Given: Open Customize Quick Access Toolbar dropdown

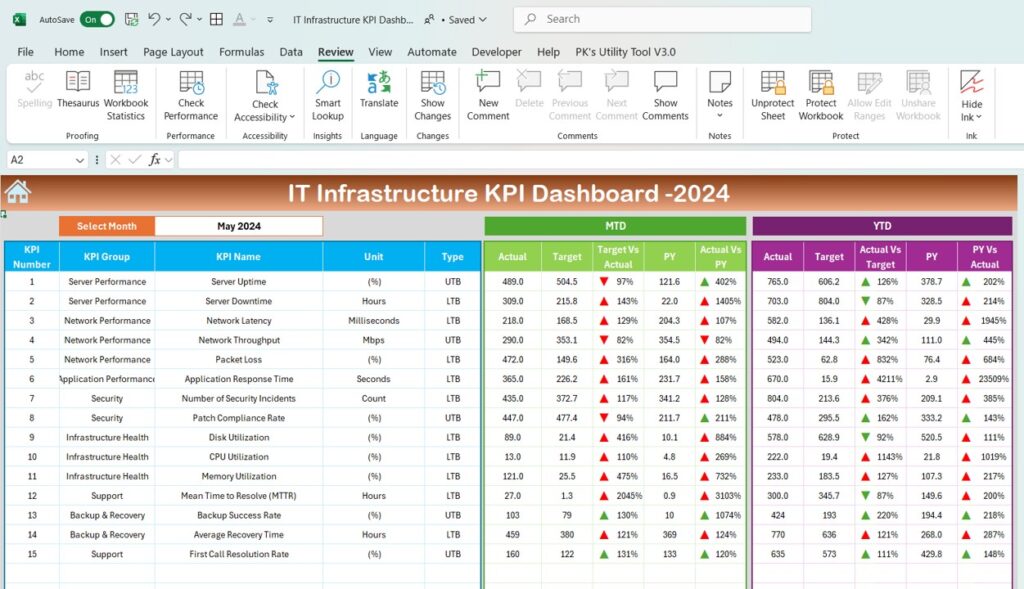Looking at the screenshot, I should point(270,20).
